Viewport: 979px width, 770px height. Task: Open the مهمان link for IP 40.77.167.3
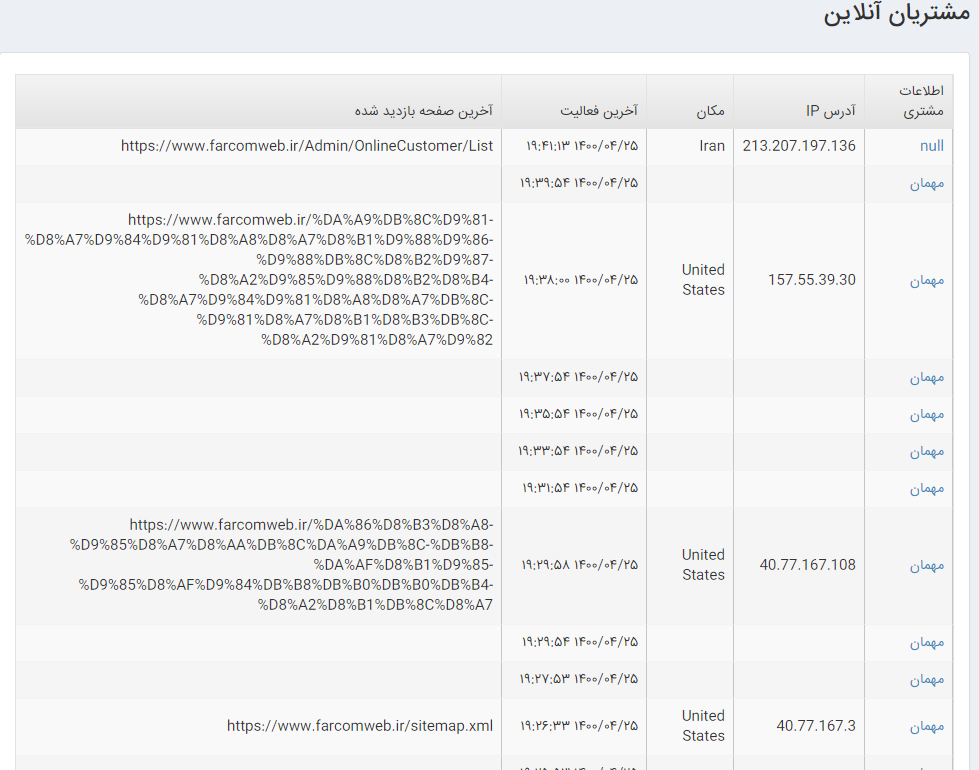click(x=926, y=727)
